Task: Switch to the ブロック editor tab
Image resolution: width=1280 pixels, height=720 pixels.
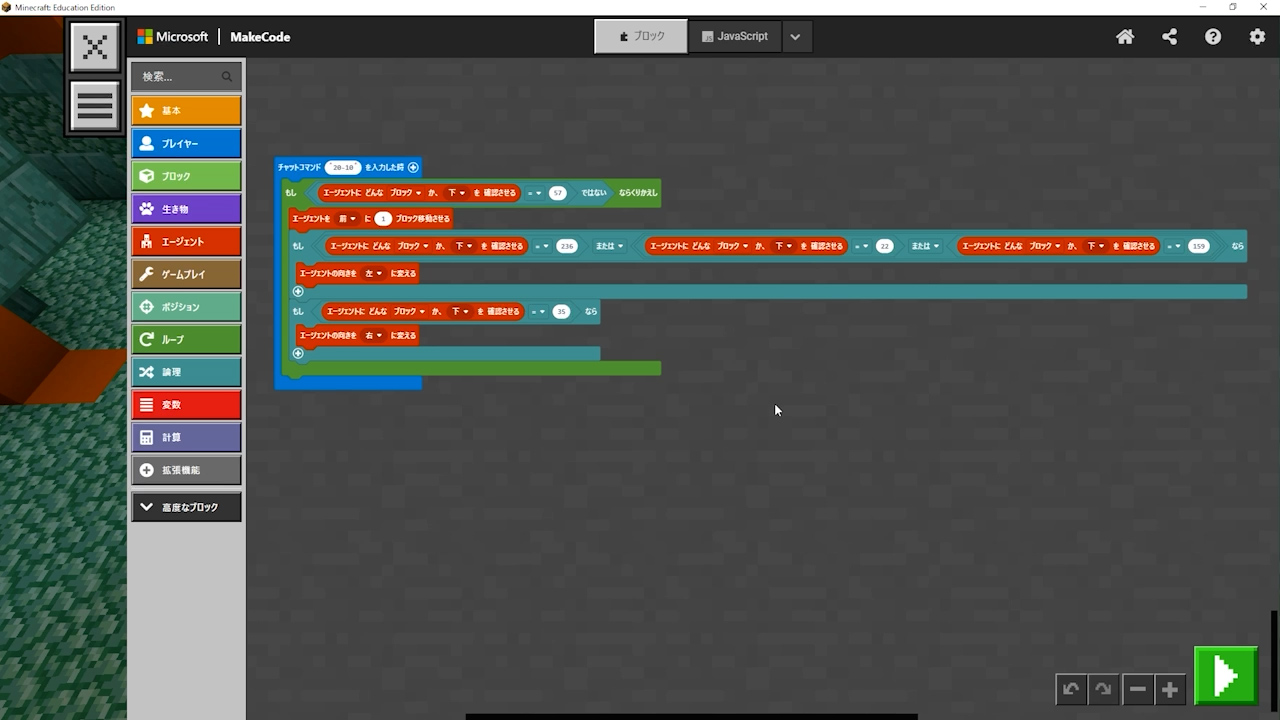Action: [641, 36]
